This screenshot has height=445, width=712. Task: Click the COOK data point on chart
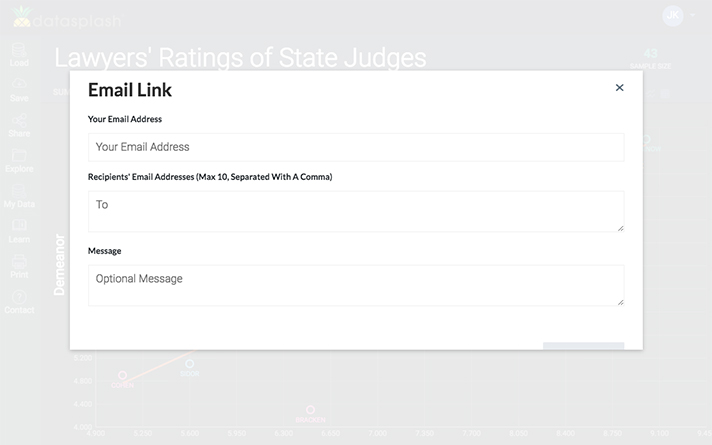(189, 364)
